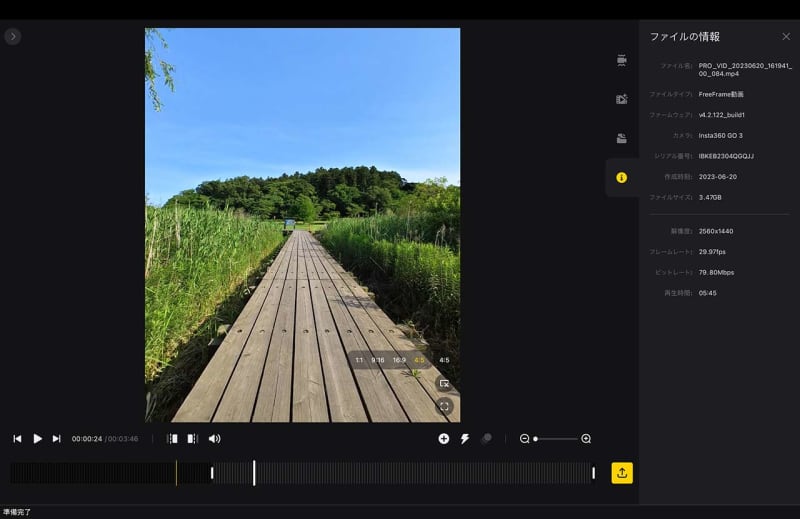Add a keyframe with plus icon

tap(444, 438)
